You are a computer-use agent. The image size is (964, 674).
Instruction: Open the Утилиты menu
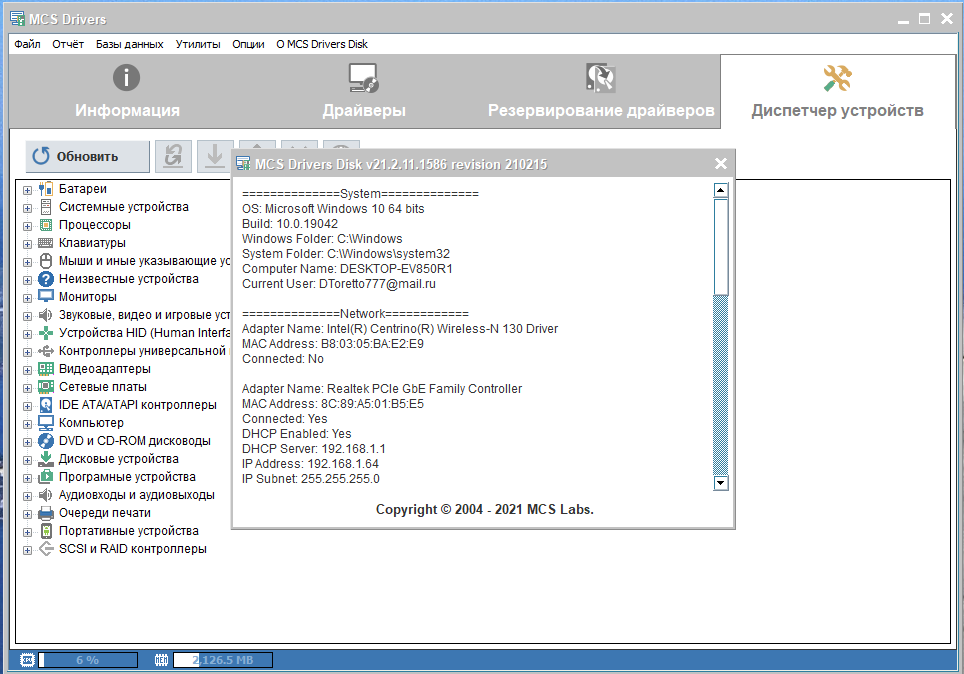[198, 44]
